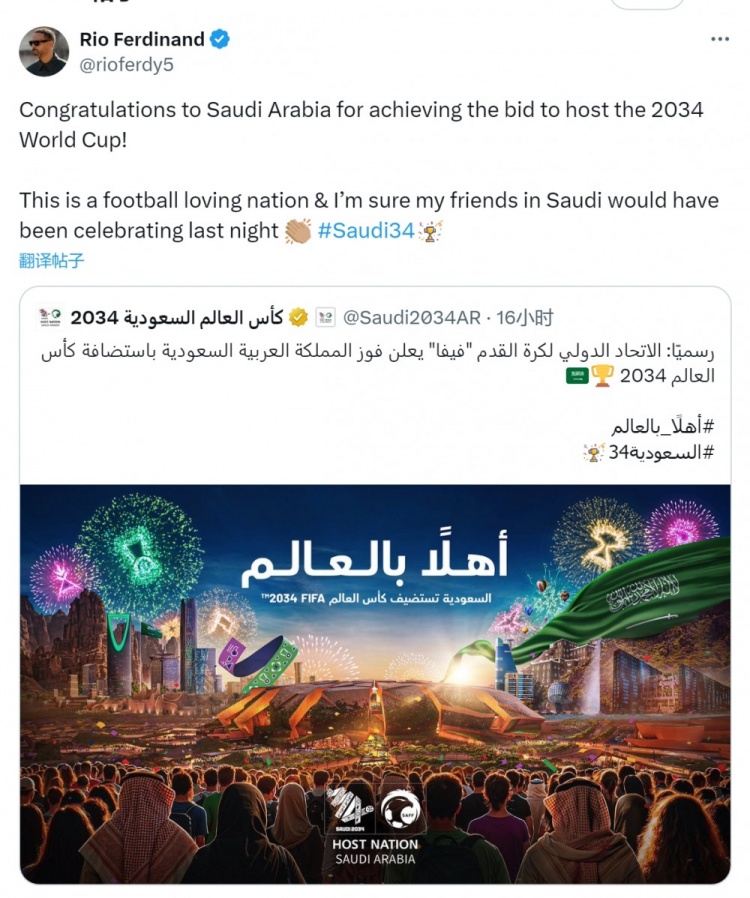Click trophy emoji after the #Saudi34 hashtag
Screen dimensions: 750x898
tap(431, 231)
